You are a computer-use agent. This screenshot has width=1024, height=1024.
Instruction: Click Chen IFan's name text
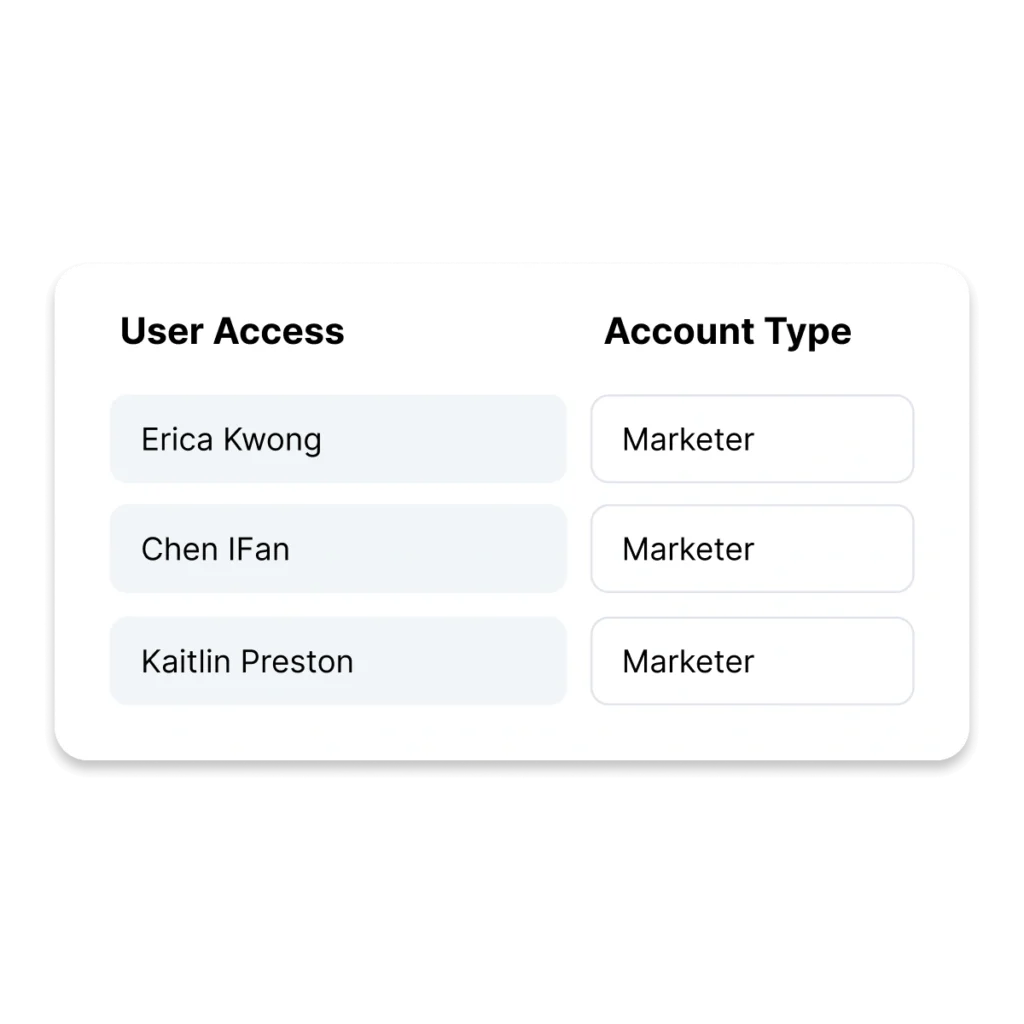216,549
